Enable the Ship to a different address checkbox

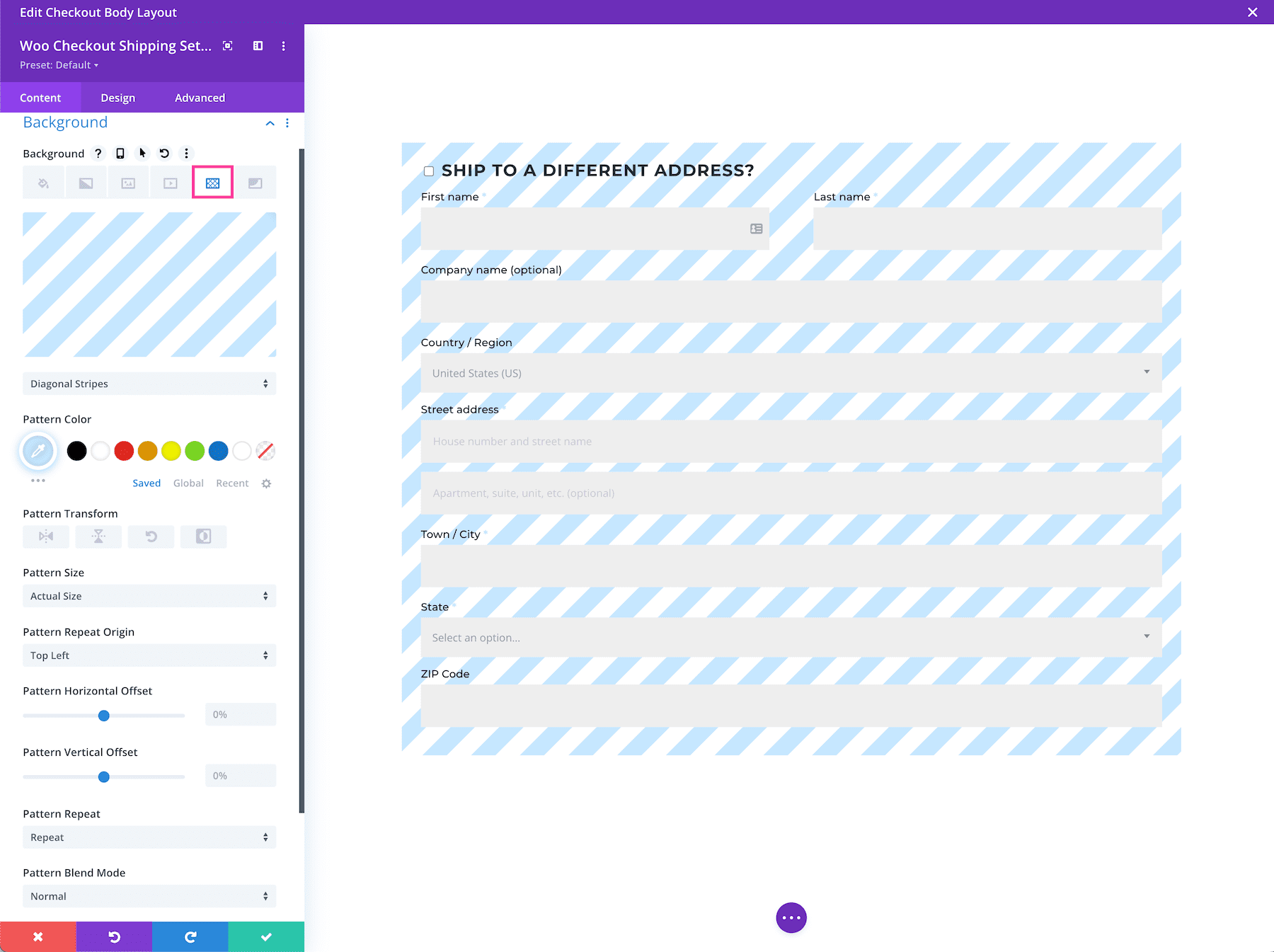tap(428, 171)
